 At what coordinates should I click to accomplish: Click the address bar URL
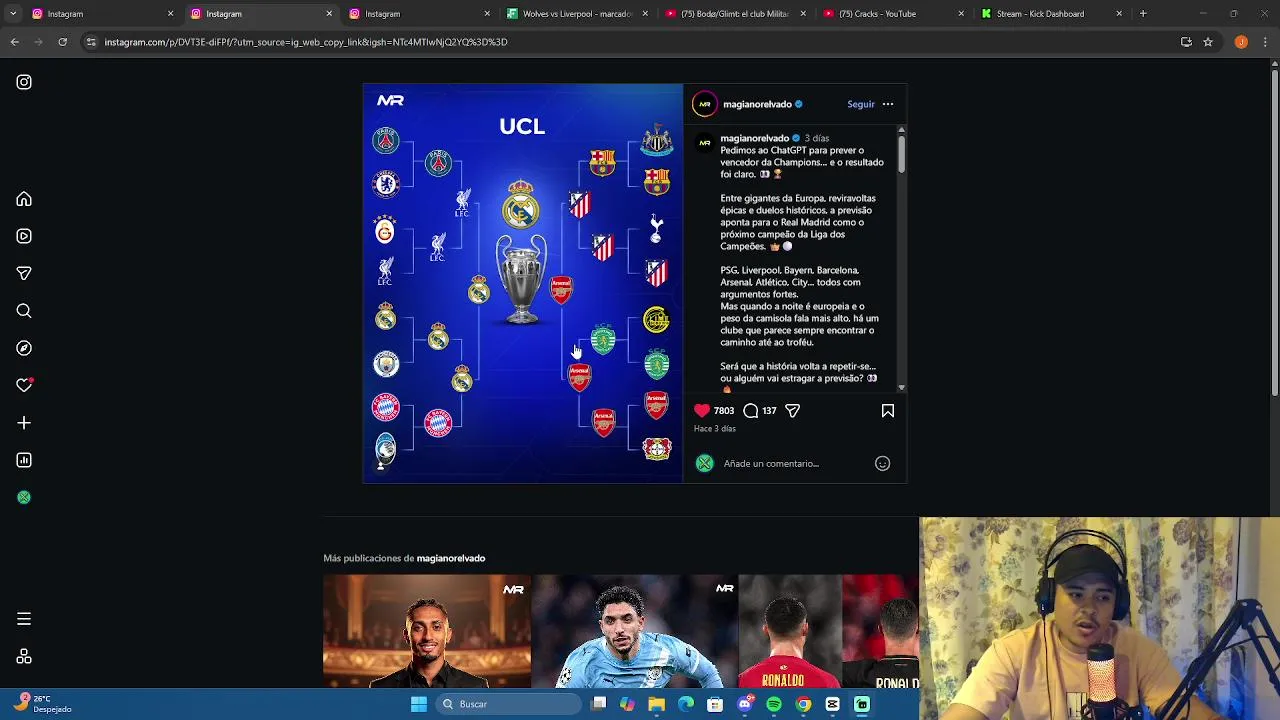(x=305, y=42)
